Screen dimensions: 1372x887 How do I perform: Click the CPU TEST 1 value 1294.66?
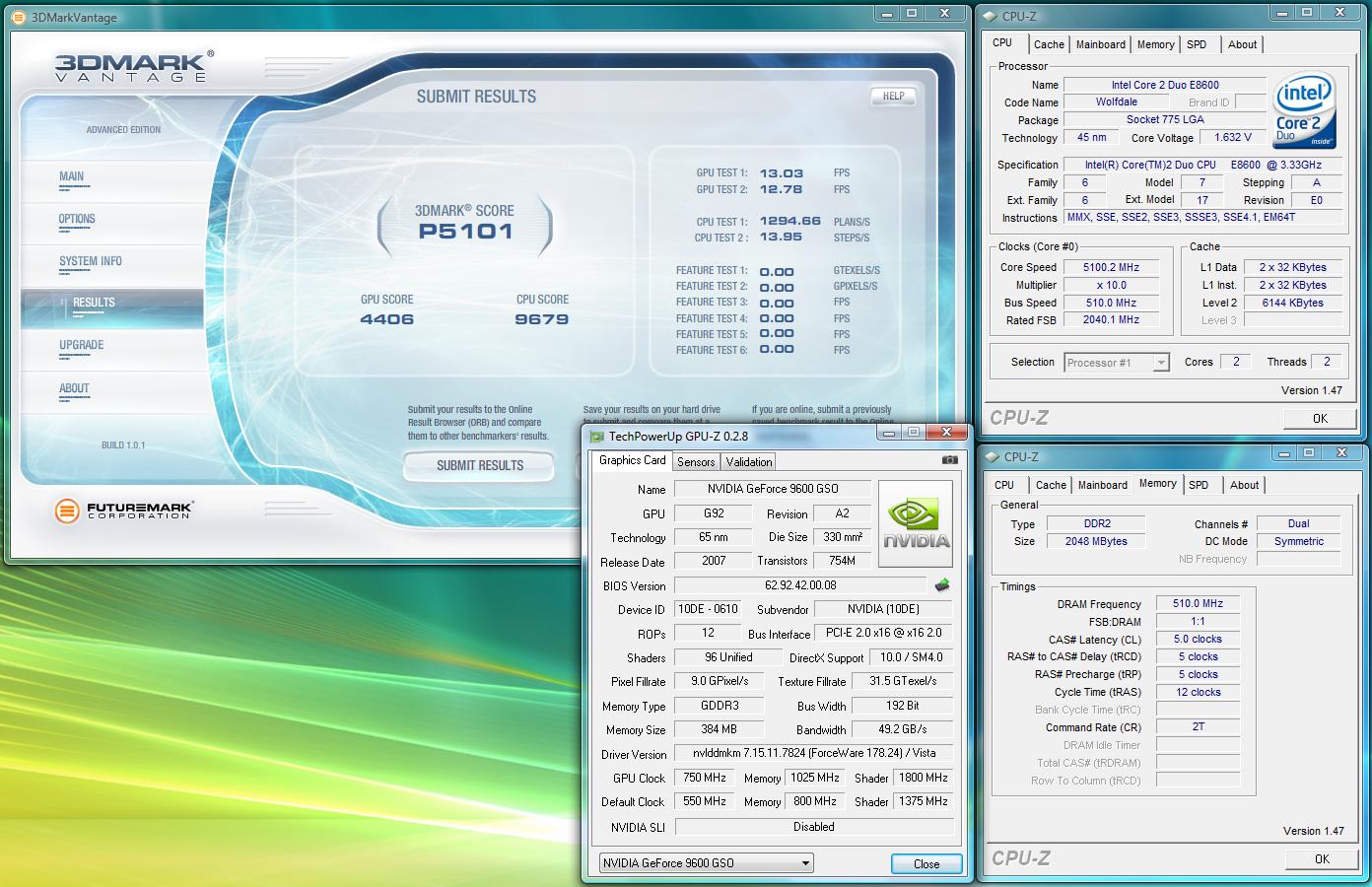789,221
